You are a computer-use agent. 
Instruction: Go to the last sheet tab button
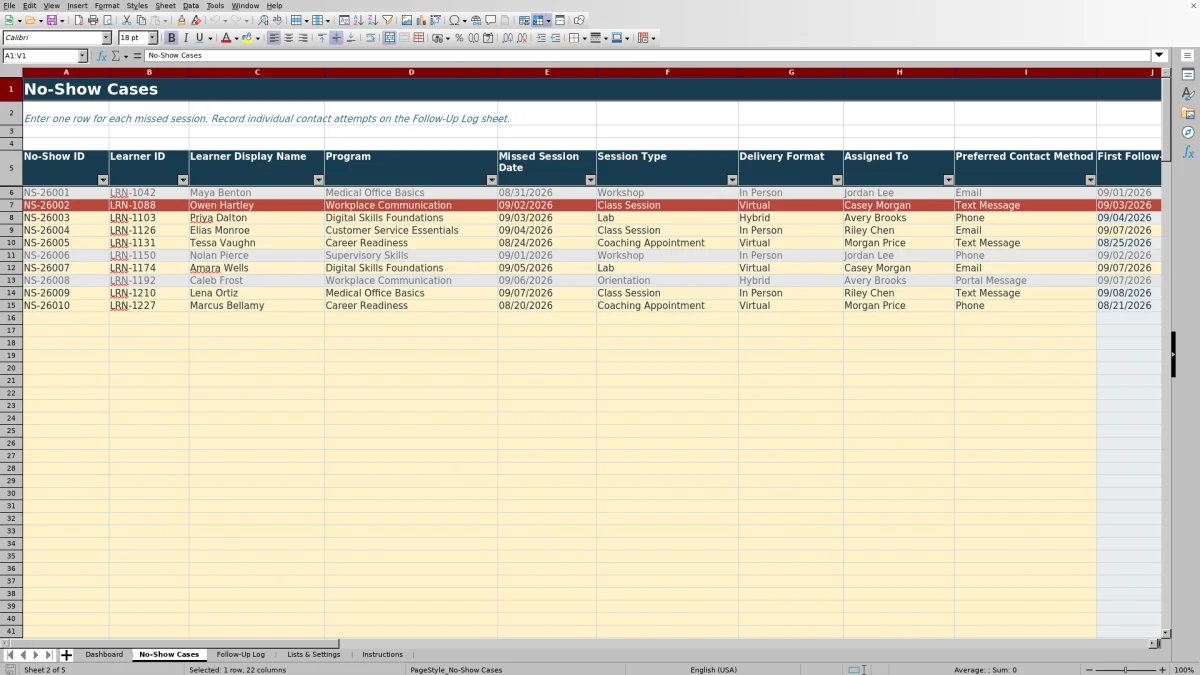pos(48,655)
